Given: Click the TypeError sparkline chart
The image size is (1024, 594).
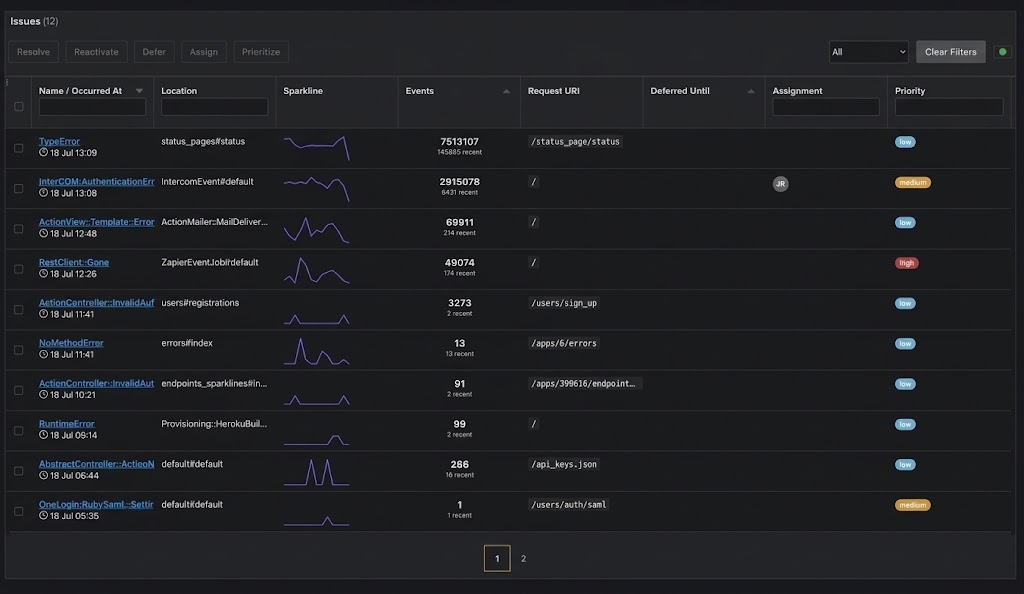Looking at the screenshot, I should [317, 148].
